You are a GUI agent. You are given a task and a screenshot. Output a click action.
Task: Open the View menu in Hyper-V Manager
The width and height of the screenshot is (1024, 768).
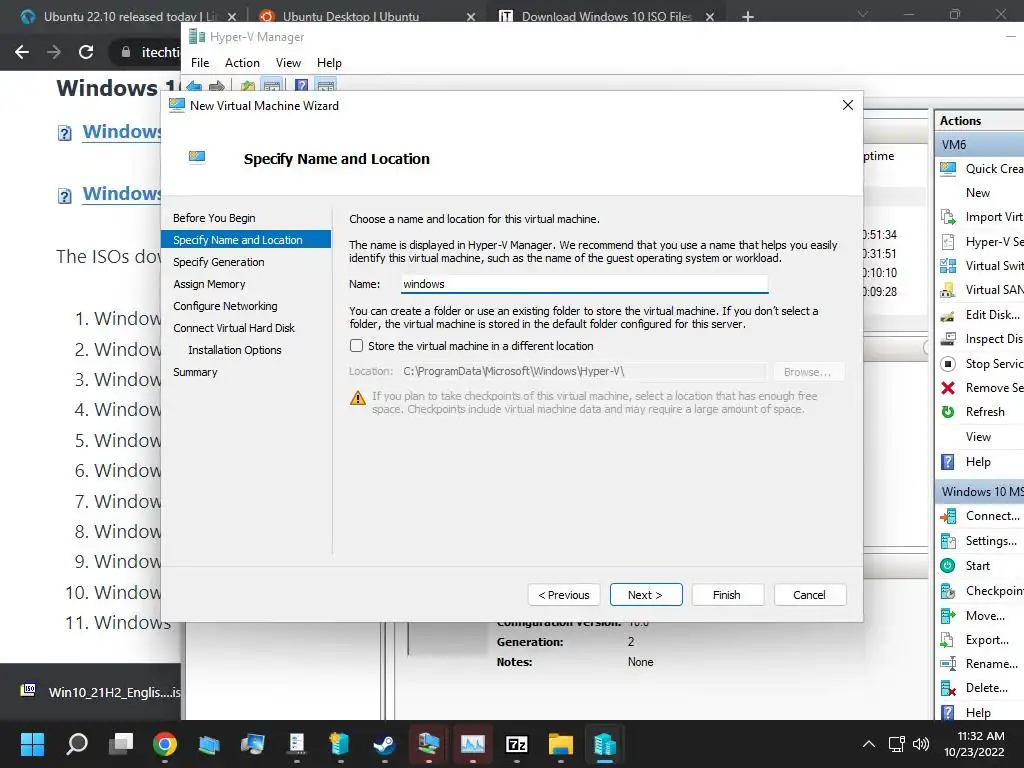pyautogui.click(x=288, y=63)
